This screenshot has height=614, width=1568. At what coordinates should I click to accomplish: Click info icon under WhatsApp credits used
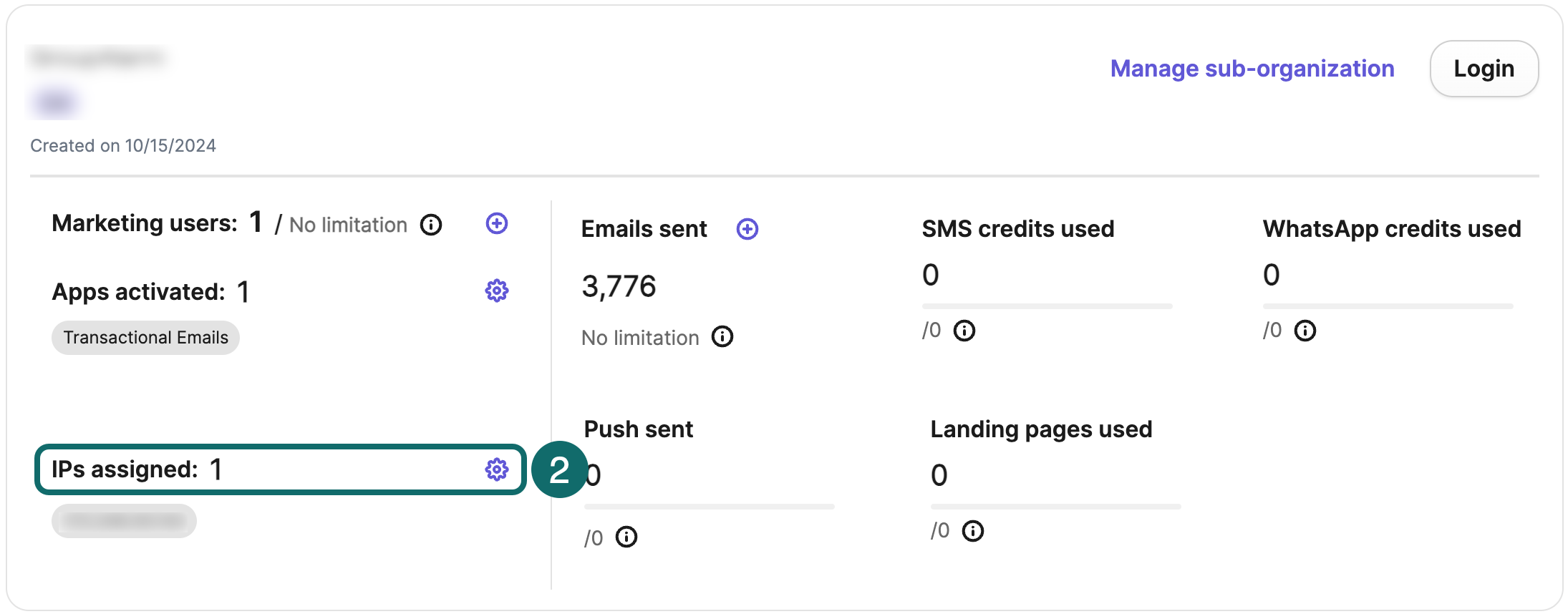pos(1305,331)
